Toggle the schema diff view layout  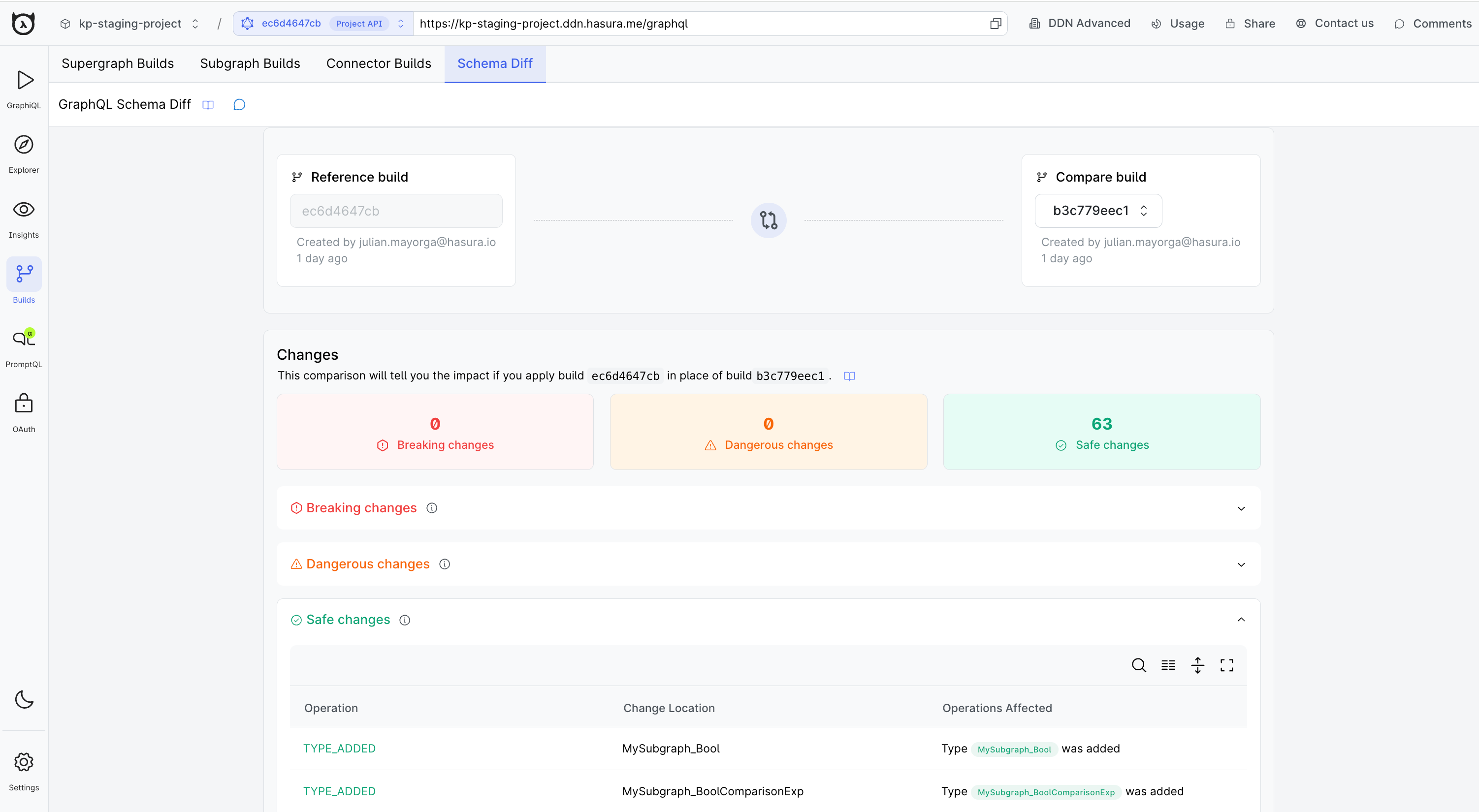pyautogui.click(x=1168, y=665)
